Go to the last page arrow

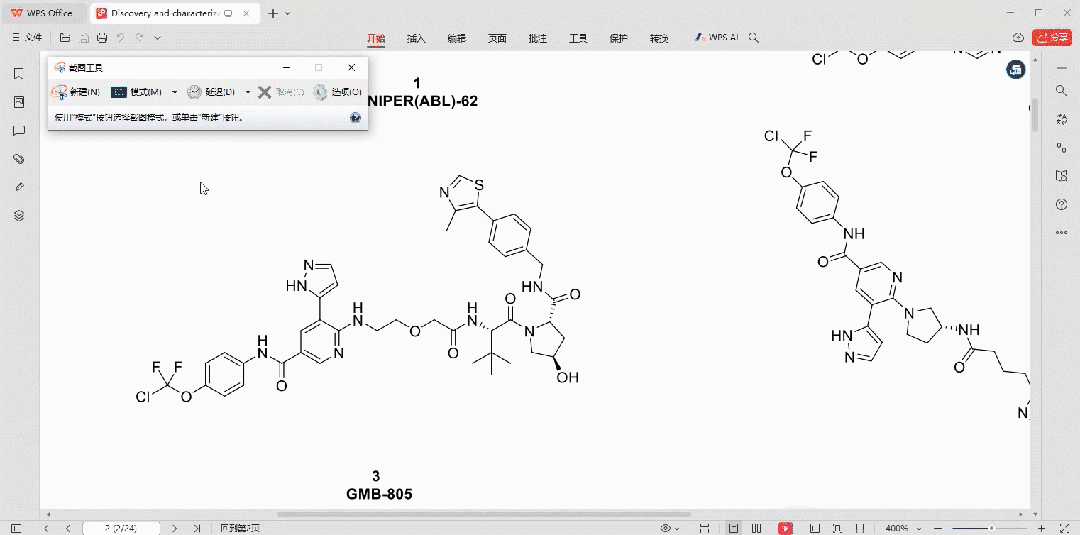[x=197, y=528]
